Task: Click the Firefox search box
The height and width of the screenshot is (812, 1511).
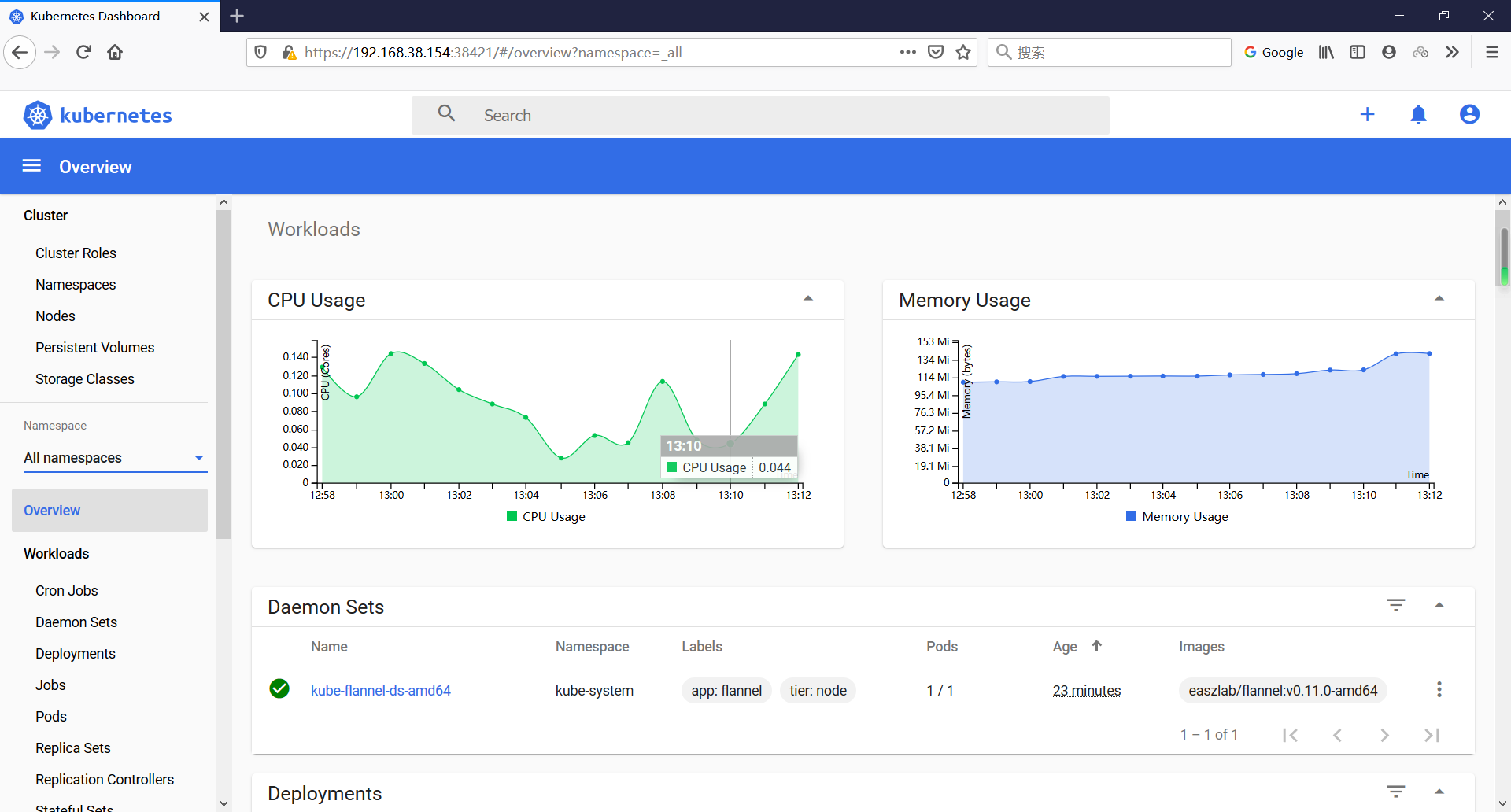Action: pos(1110,53)
